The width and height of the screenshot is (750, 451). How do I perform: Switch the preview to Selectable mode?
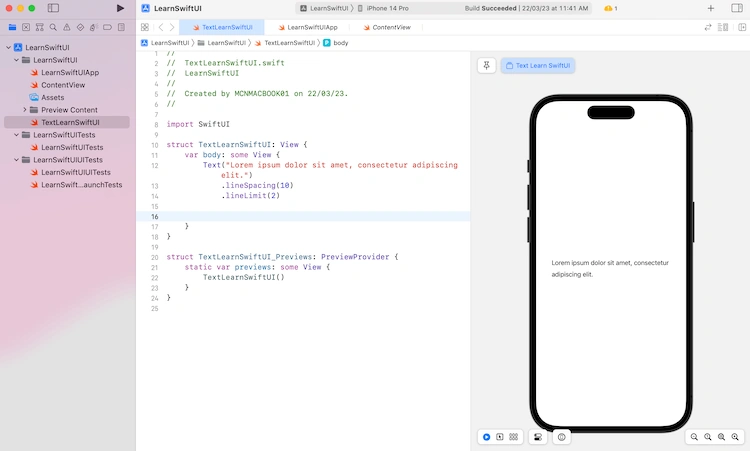tap(500, 437)
